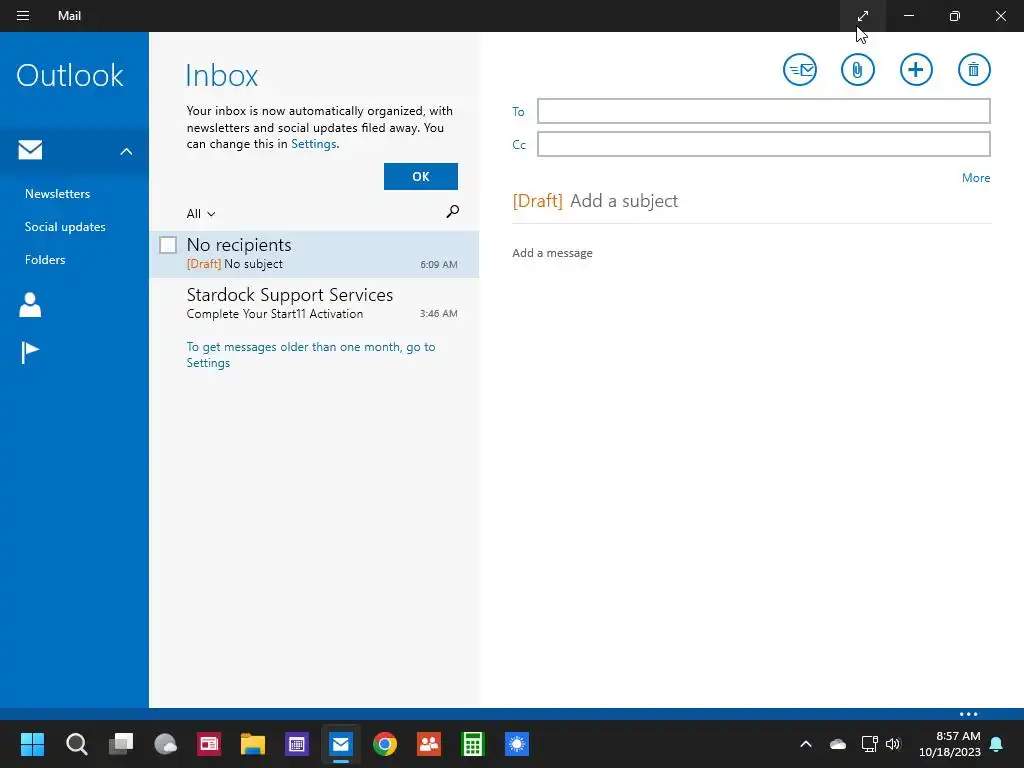1024x768 pixels.
Task: Select the No recipients draft message
Action: pyautogui.click(x=314, y=254)
